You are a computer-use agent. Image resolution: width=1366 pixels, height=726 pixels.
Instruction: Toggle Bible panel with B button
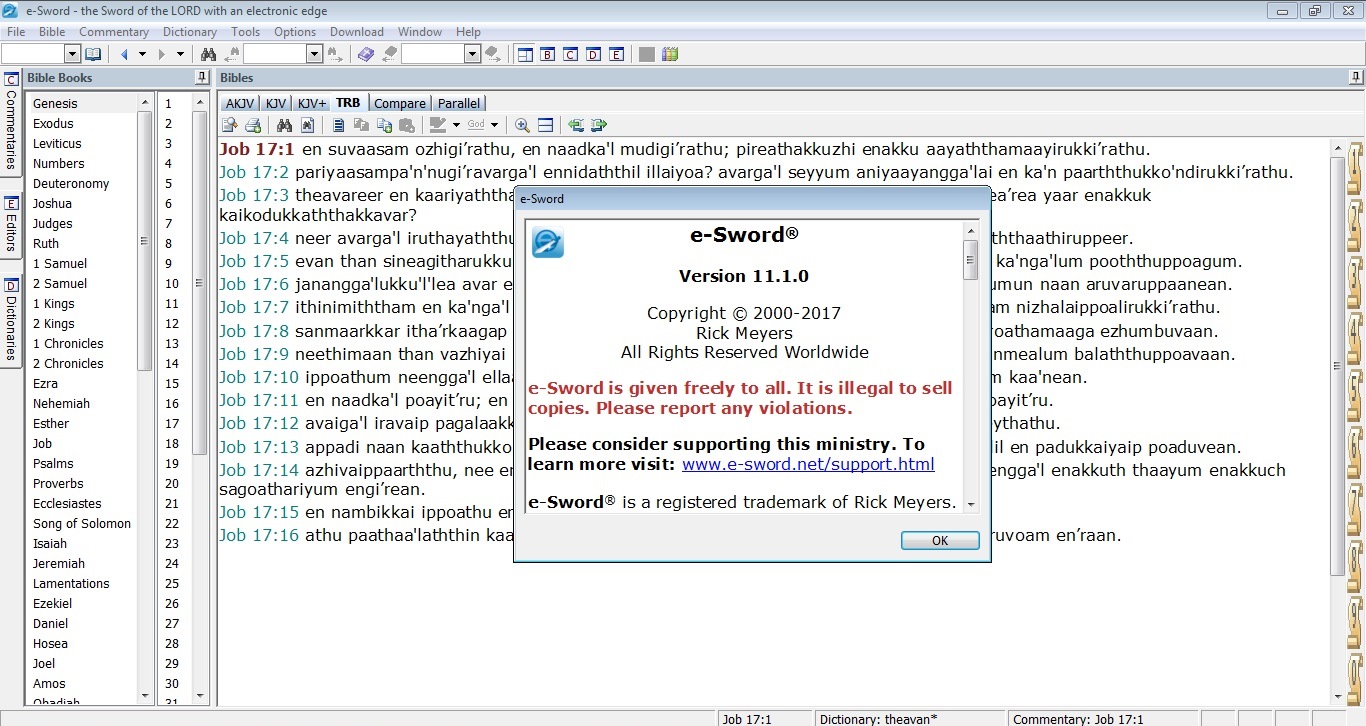547,54
